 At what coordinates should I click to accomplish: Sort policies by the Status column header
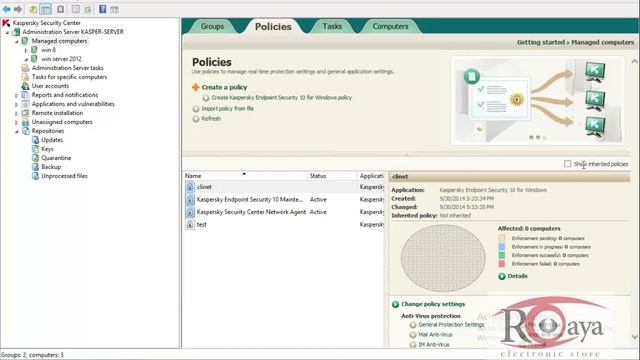[x=332, y=176]
